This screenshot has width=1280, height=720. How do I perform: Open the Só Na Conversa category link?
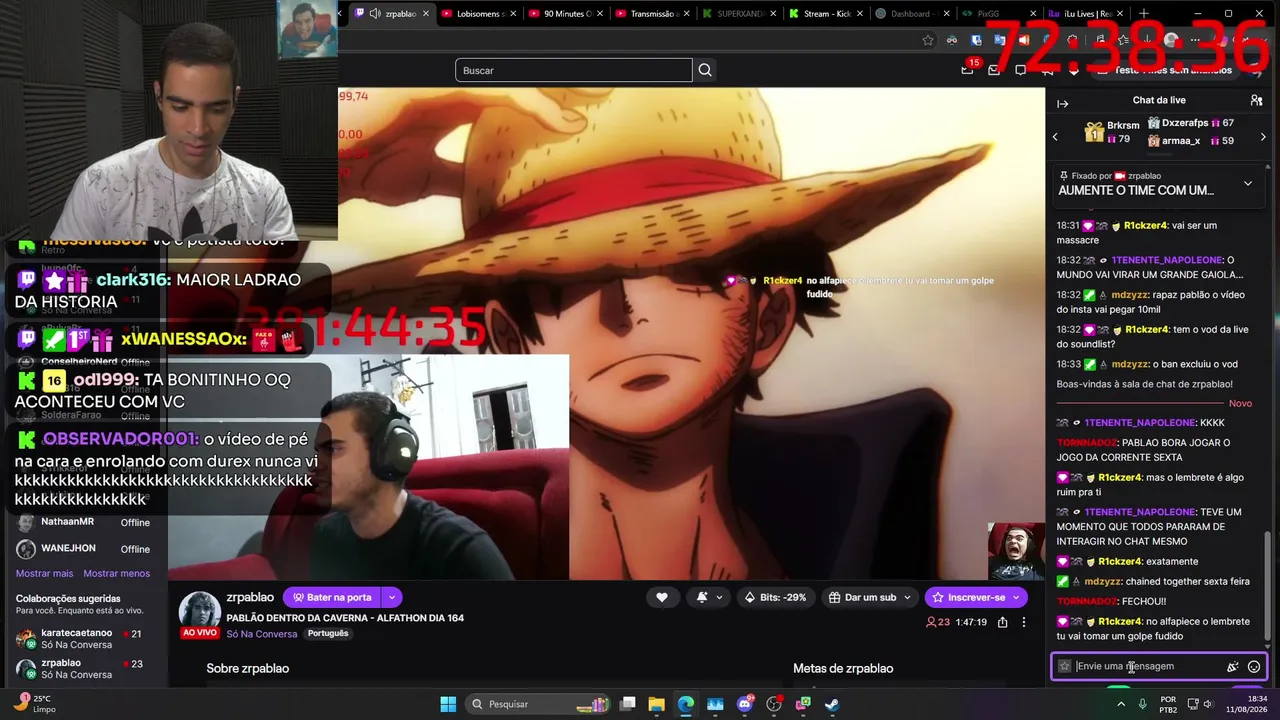(x=261, y=634)
